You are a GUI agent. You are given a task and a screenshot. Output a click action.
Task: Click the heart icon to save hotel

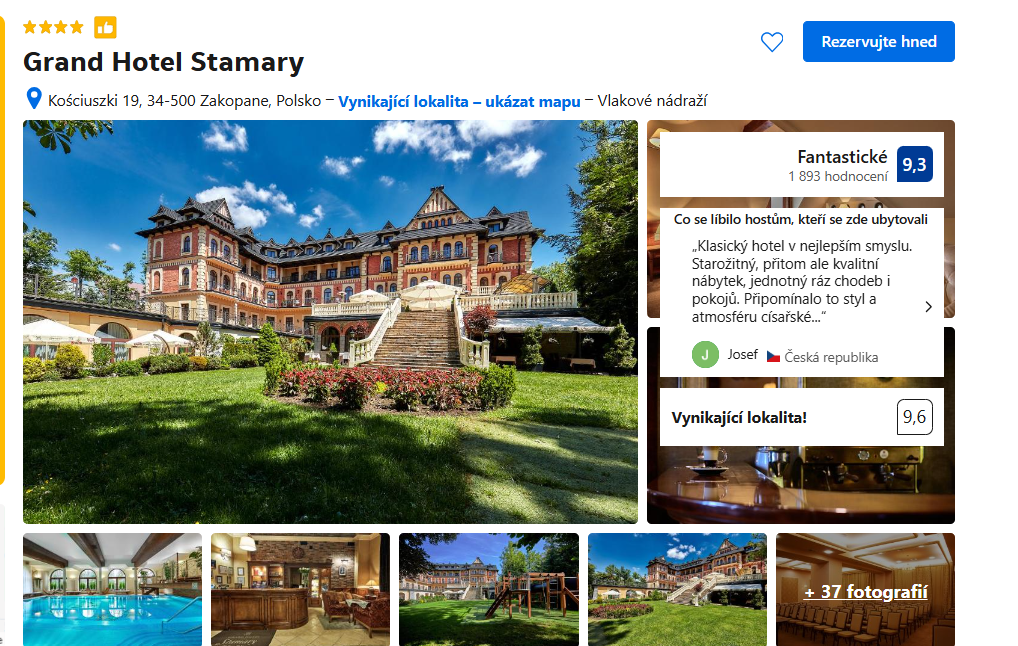pos(771,42)
